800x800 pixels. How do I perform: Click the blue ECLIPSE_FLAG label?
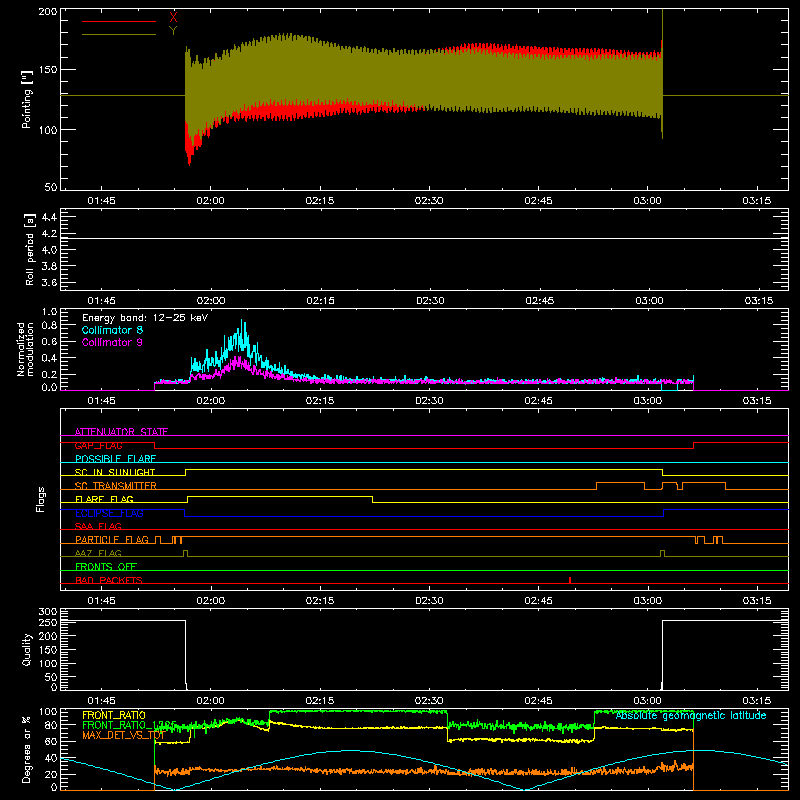pyautogui.click(x=109, y=513)
